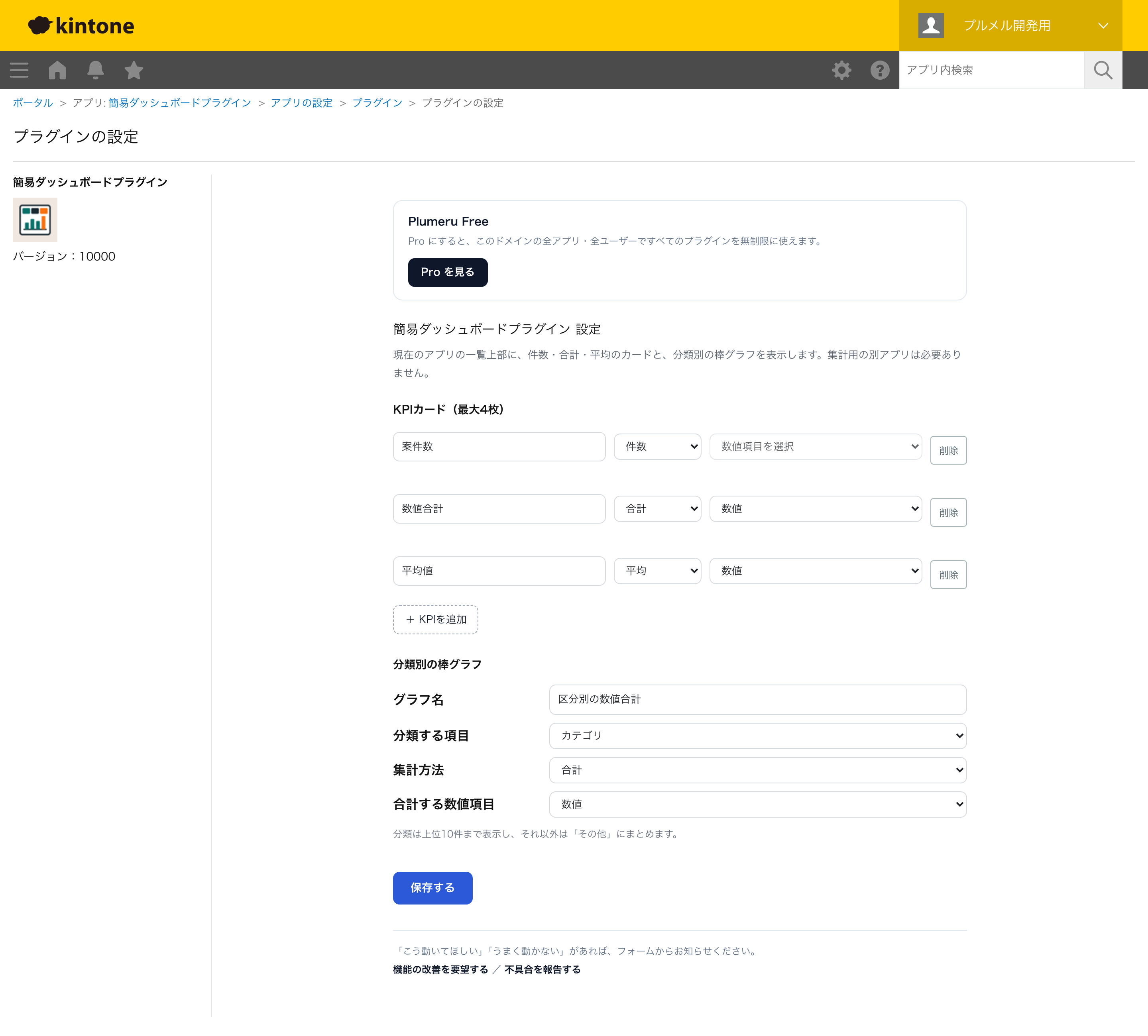Open the 合計する数値項目 dropdown
This screenshot has height=1036, width=1148.
pos(757,804)
